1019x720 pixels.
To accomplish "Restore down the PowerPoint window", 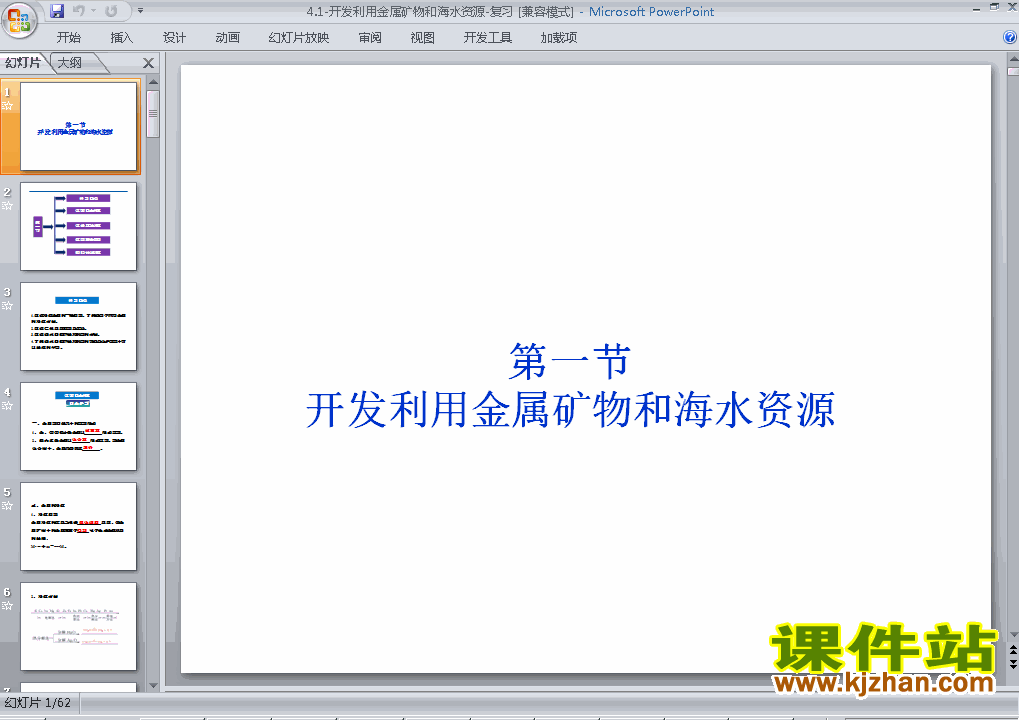I will 994,7.
